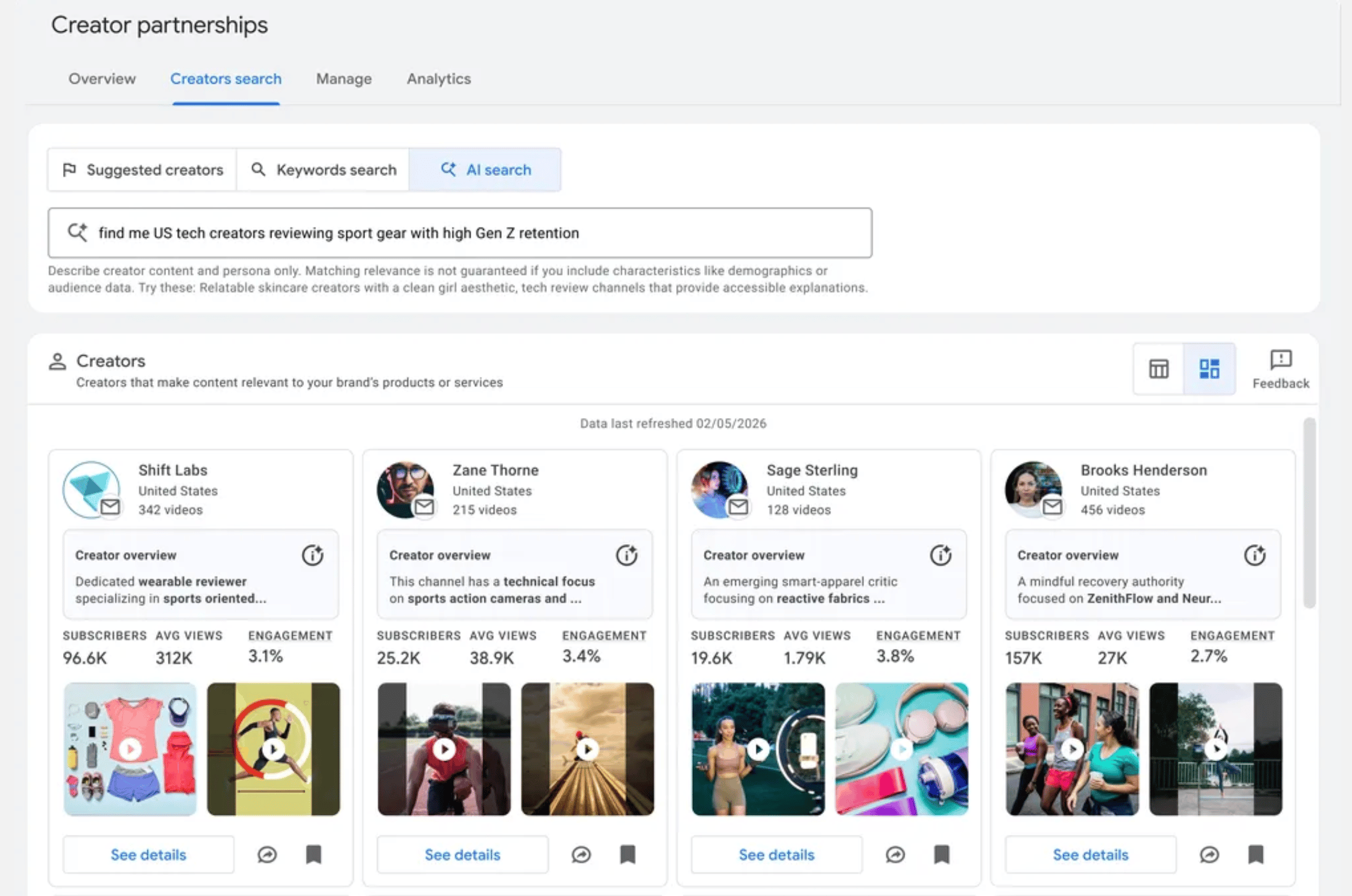Image resolution: width=1352 pixels, height=896 pixels.
Task: Bookmark the Sage Sterling creator
Action: click(941, 854)
